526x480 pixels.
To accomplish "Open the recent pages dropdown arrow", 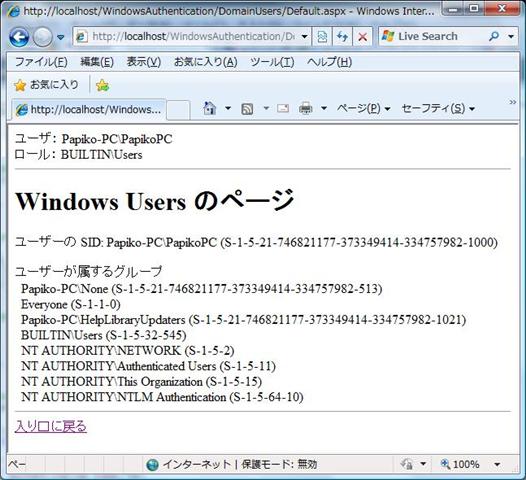I will coord(61,37).
